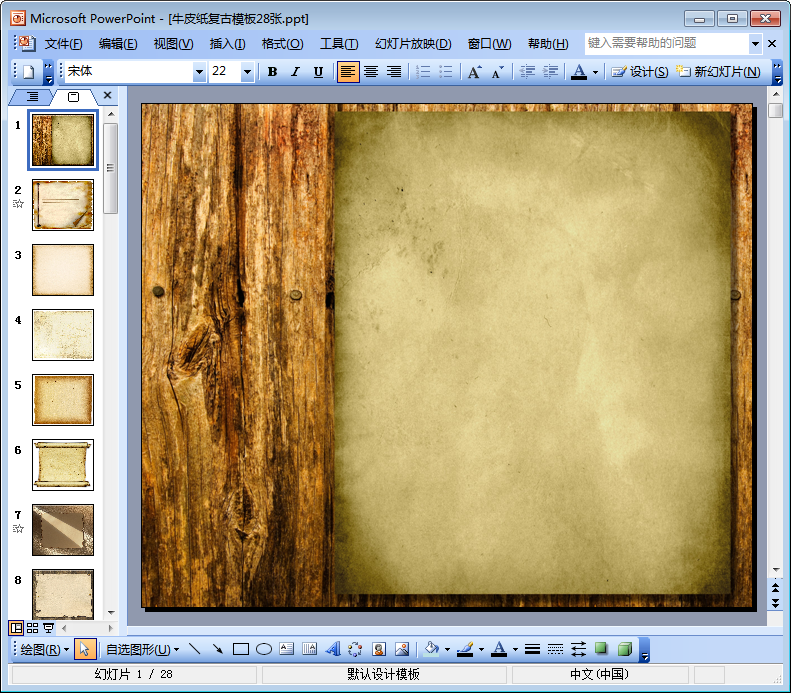Align text right
Screen dimensions: 791x693
pos(394,72)
